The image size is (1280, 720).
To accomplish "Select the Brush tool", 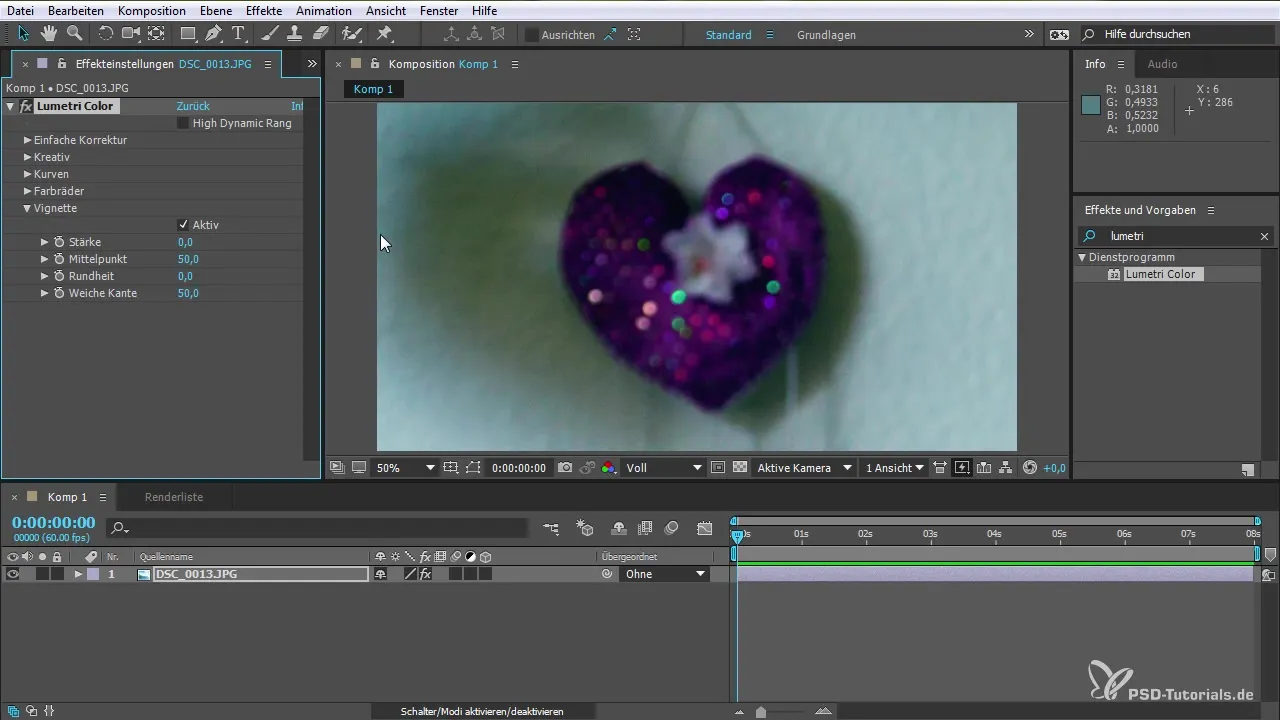I will [269, 34].
